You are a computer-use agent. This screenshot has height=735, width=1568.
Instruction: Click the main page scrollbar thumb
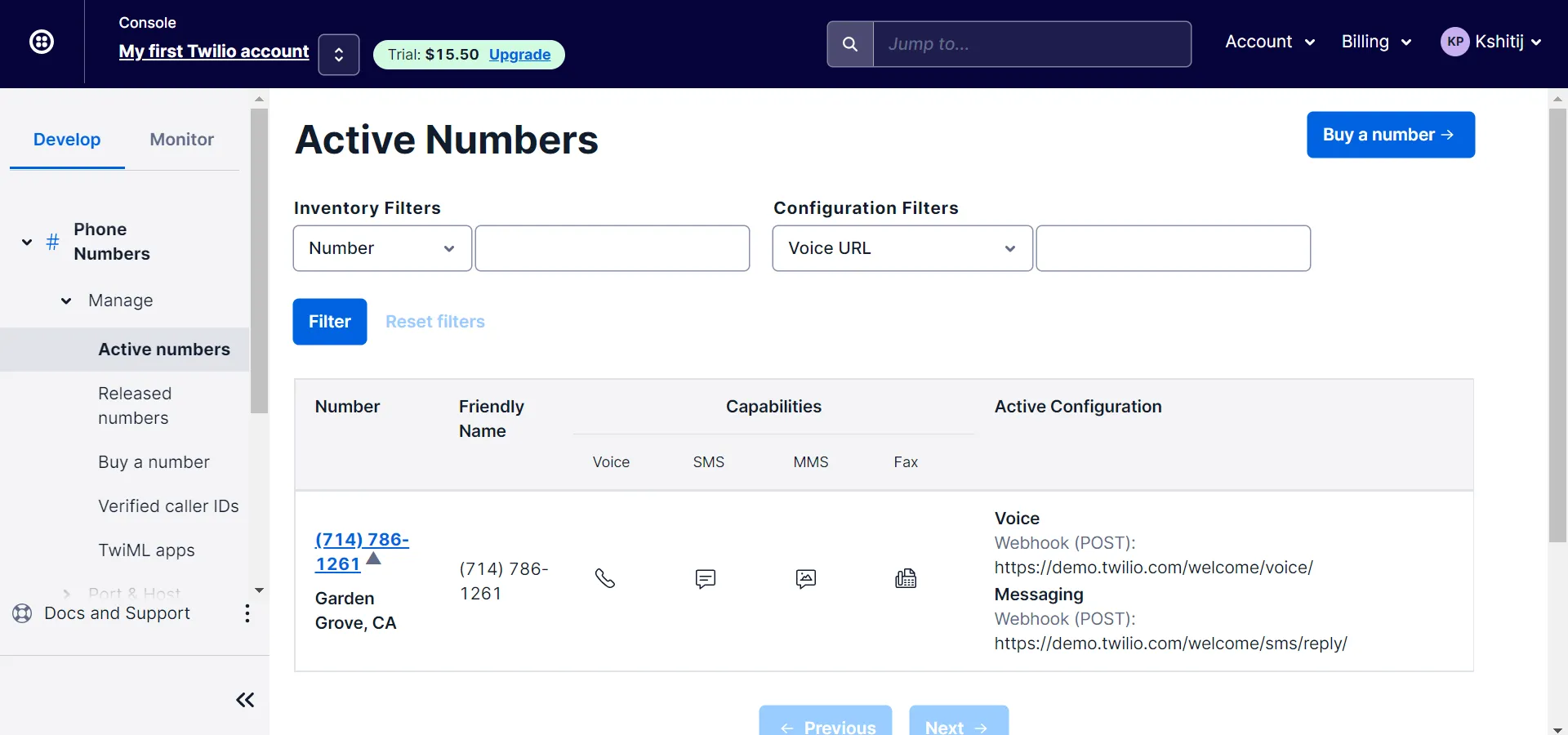pos(1557,325)
